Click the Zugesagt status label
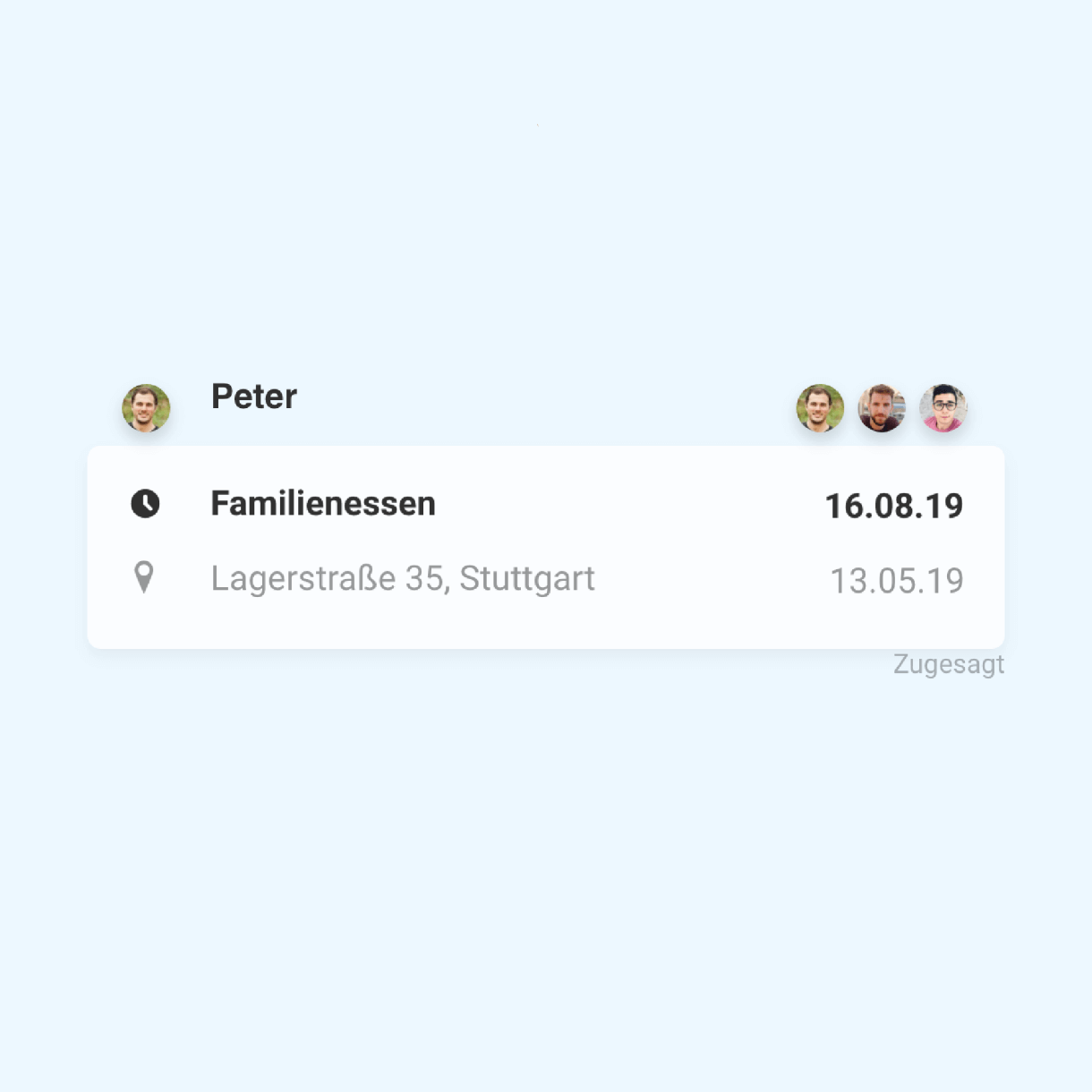This screenshot has height=1092, width=1092. click(x=949, y=665)
